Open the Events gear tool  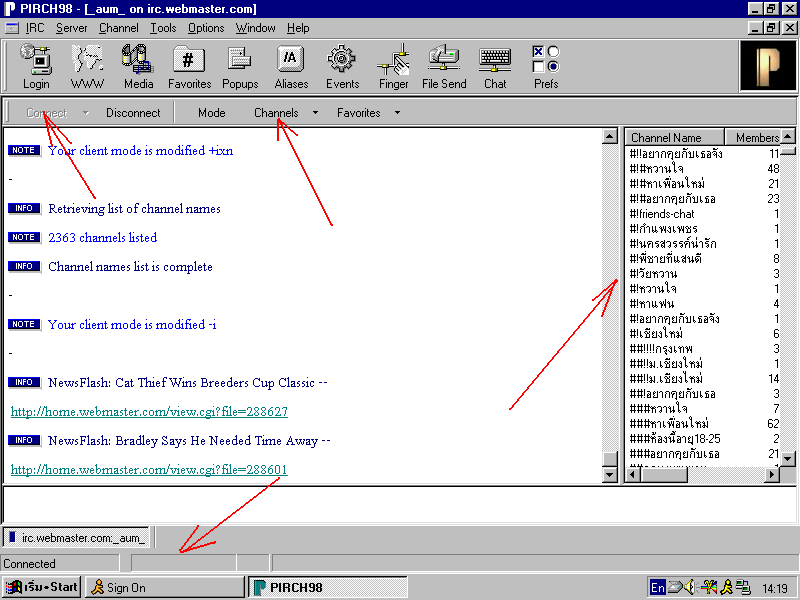[342, 66]
